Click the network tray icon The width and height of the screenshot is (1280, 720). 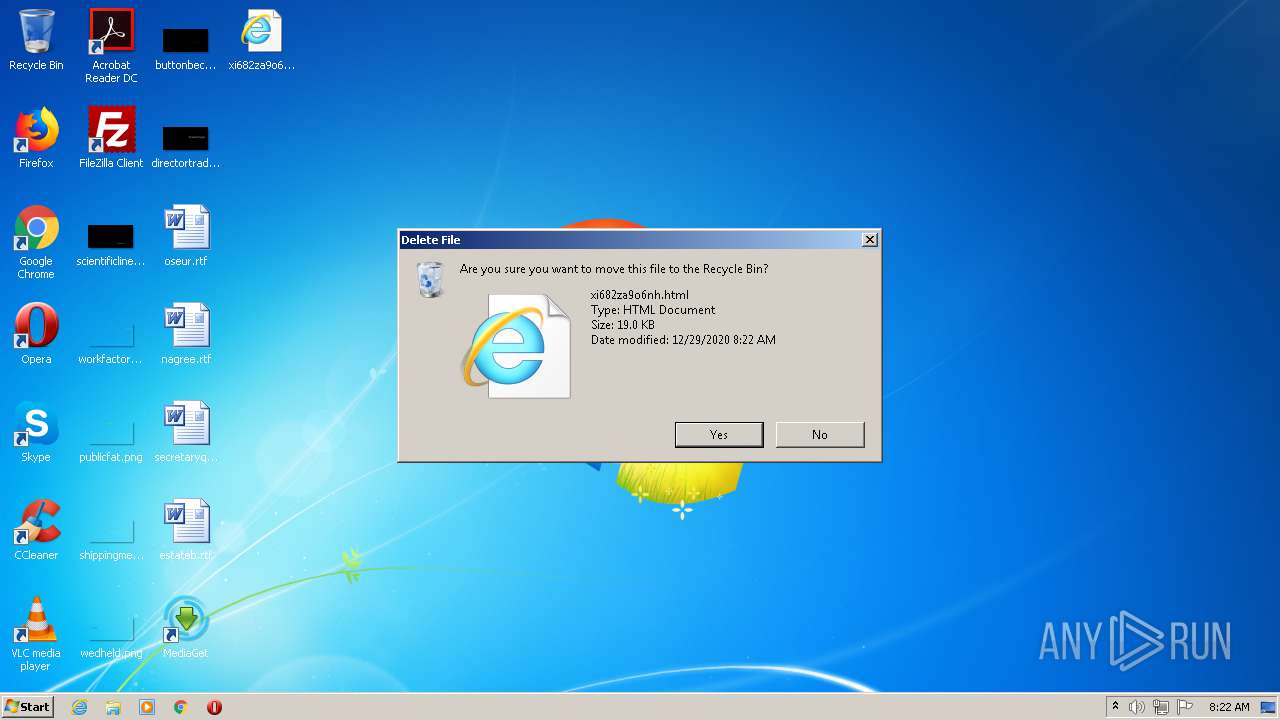(x=1161, y=707)
